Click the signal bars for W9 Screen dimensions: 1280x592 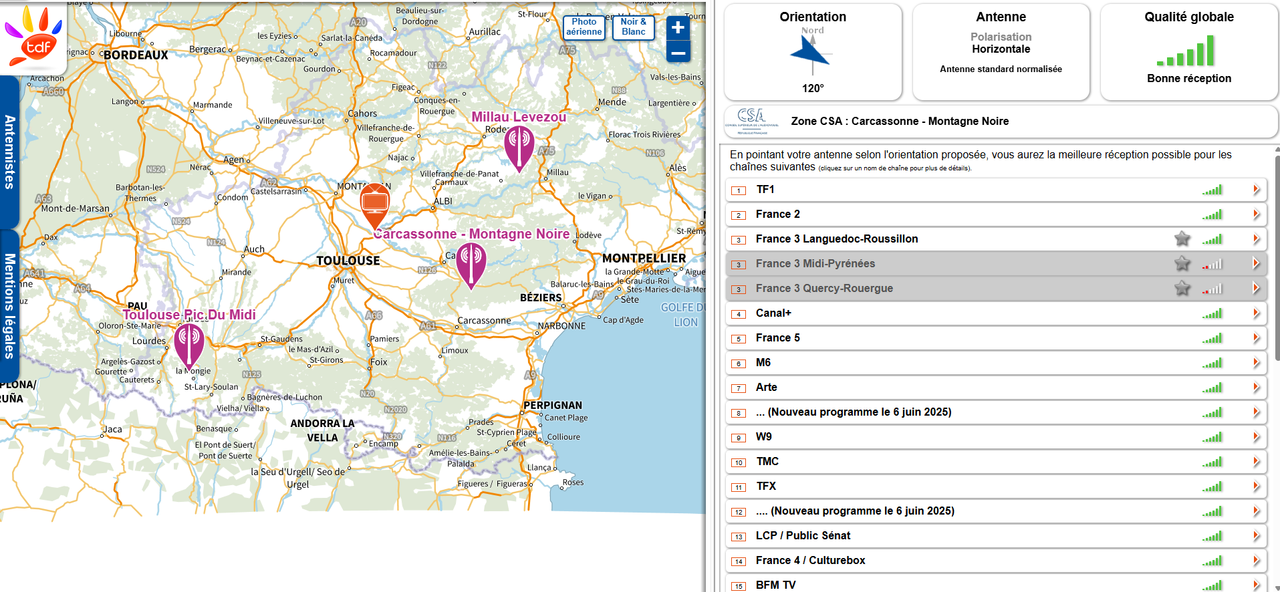click(1212, 437)
